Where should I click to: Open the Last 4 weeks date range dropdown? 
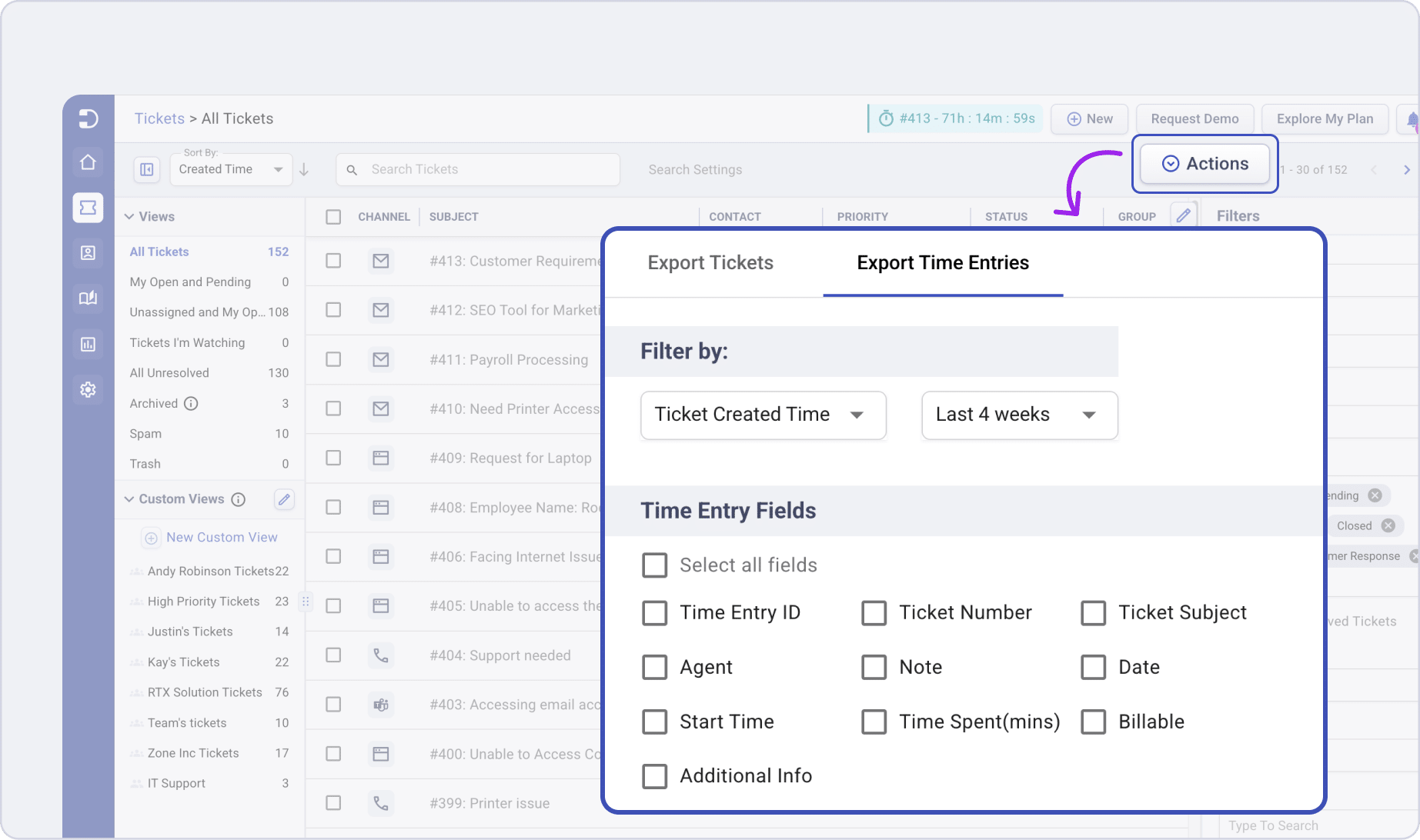(x=1019, y=415)
